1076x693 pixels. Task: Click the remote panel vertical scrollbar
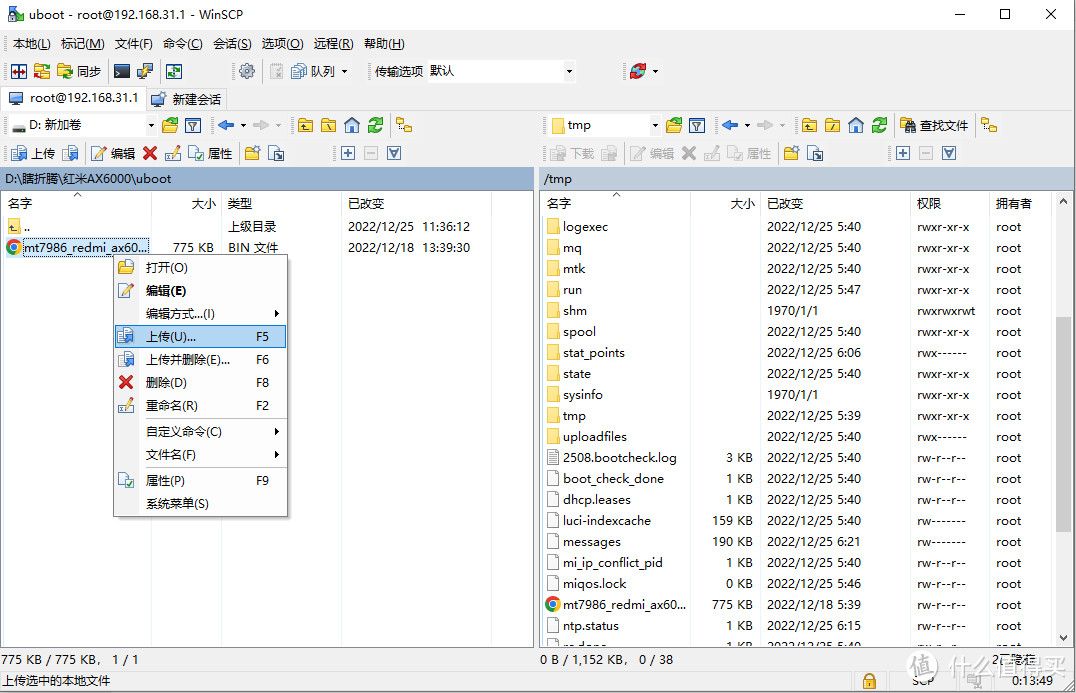click(1063, 425)
